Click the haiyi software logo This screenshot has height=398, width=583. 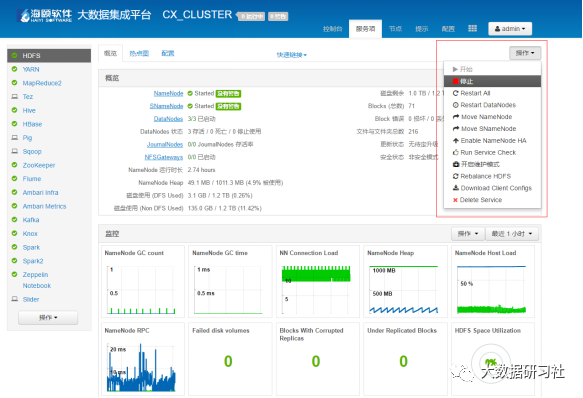pyautogui.click(x=45, y=16)
